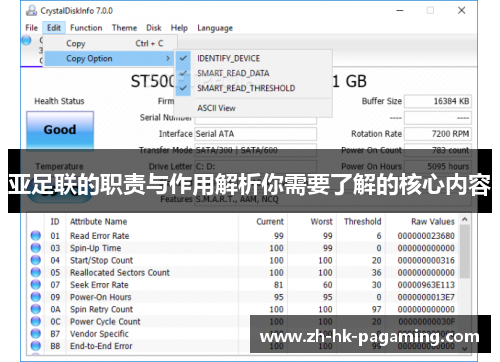500x362 pixels.
Task: Select the Power Cycle Count attribute name
Action: click(105, 322)
